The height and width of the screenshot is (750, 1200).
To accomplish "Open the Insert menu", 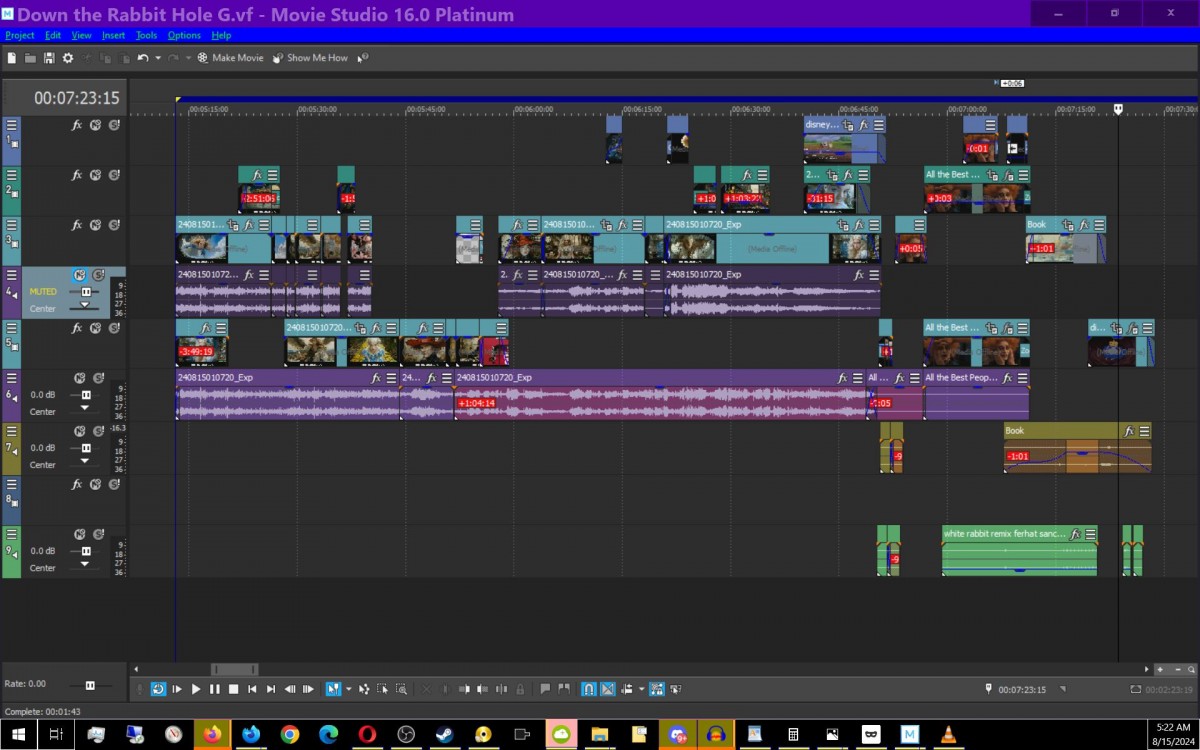I will click(113, 35).
